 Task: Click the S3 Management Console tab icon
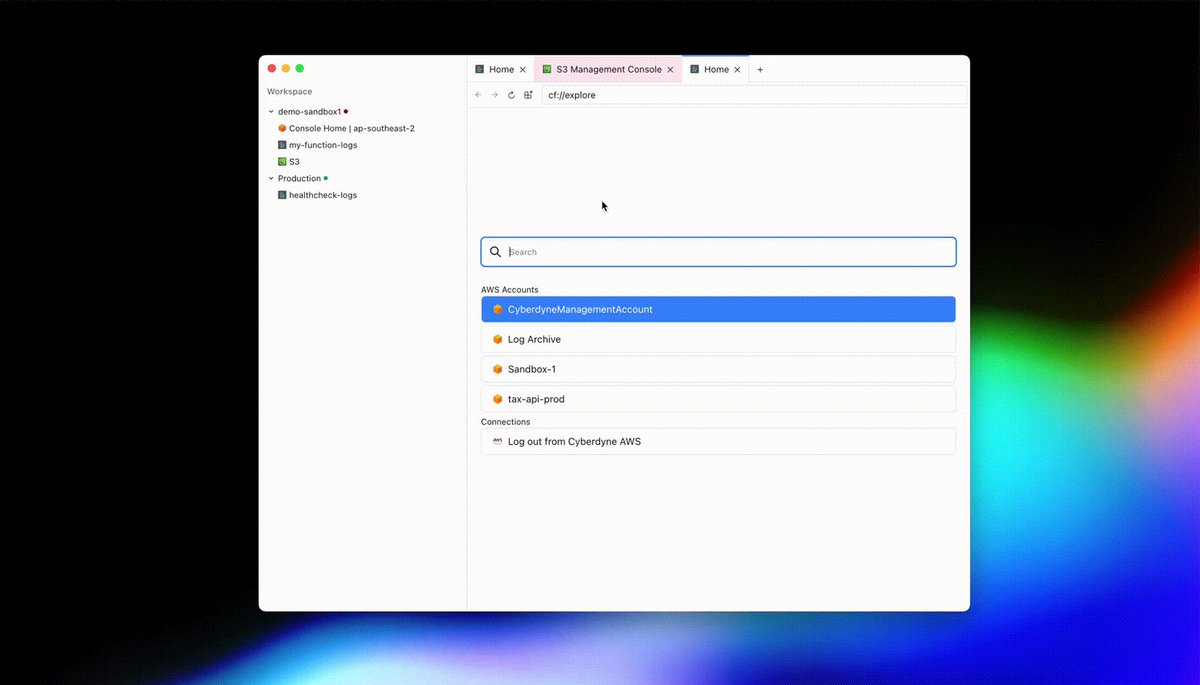546,70
